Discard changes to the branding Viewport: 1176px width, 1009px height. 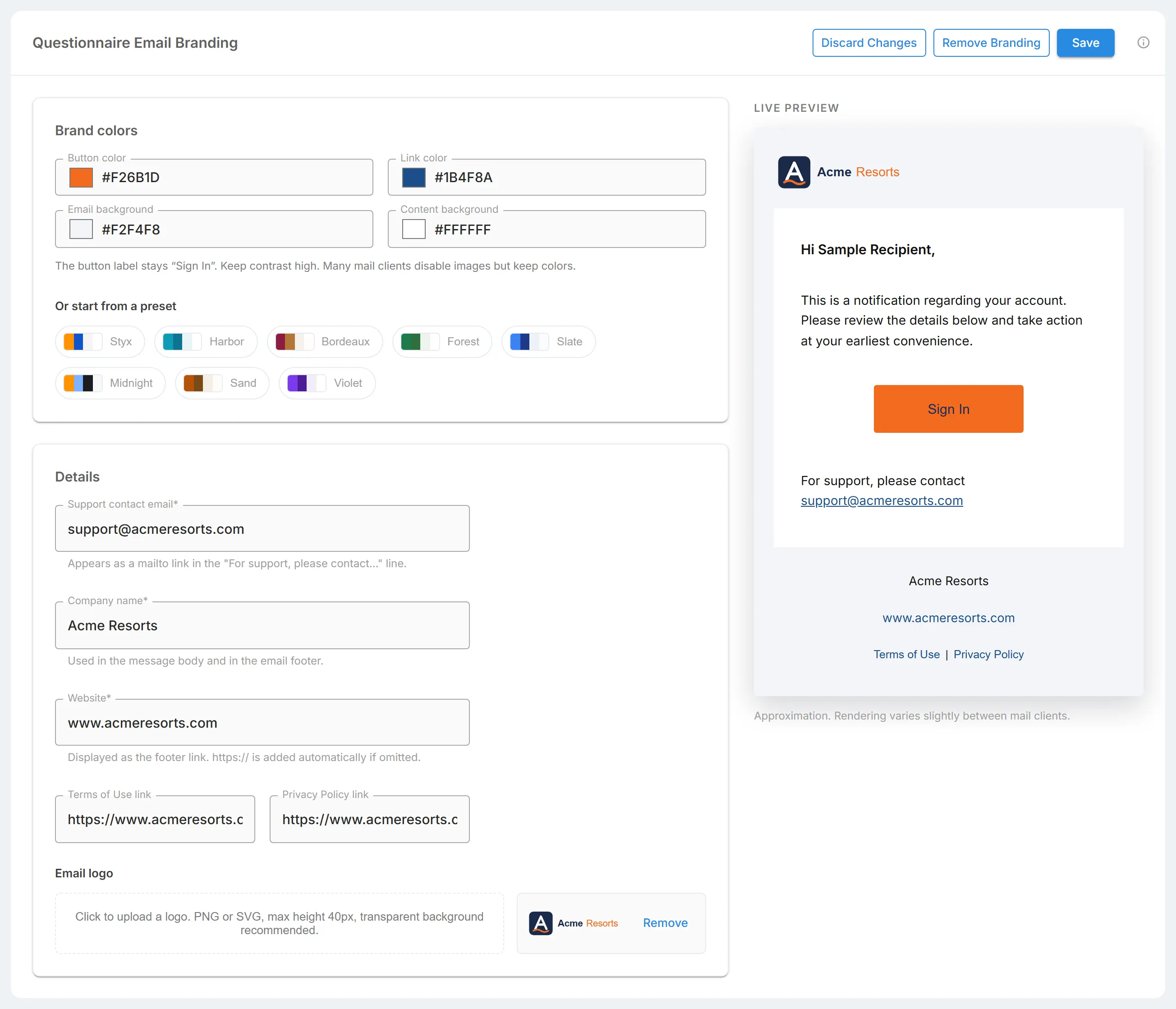tap(868, 42)
